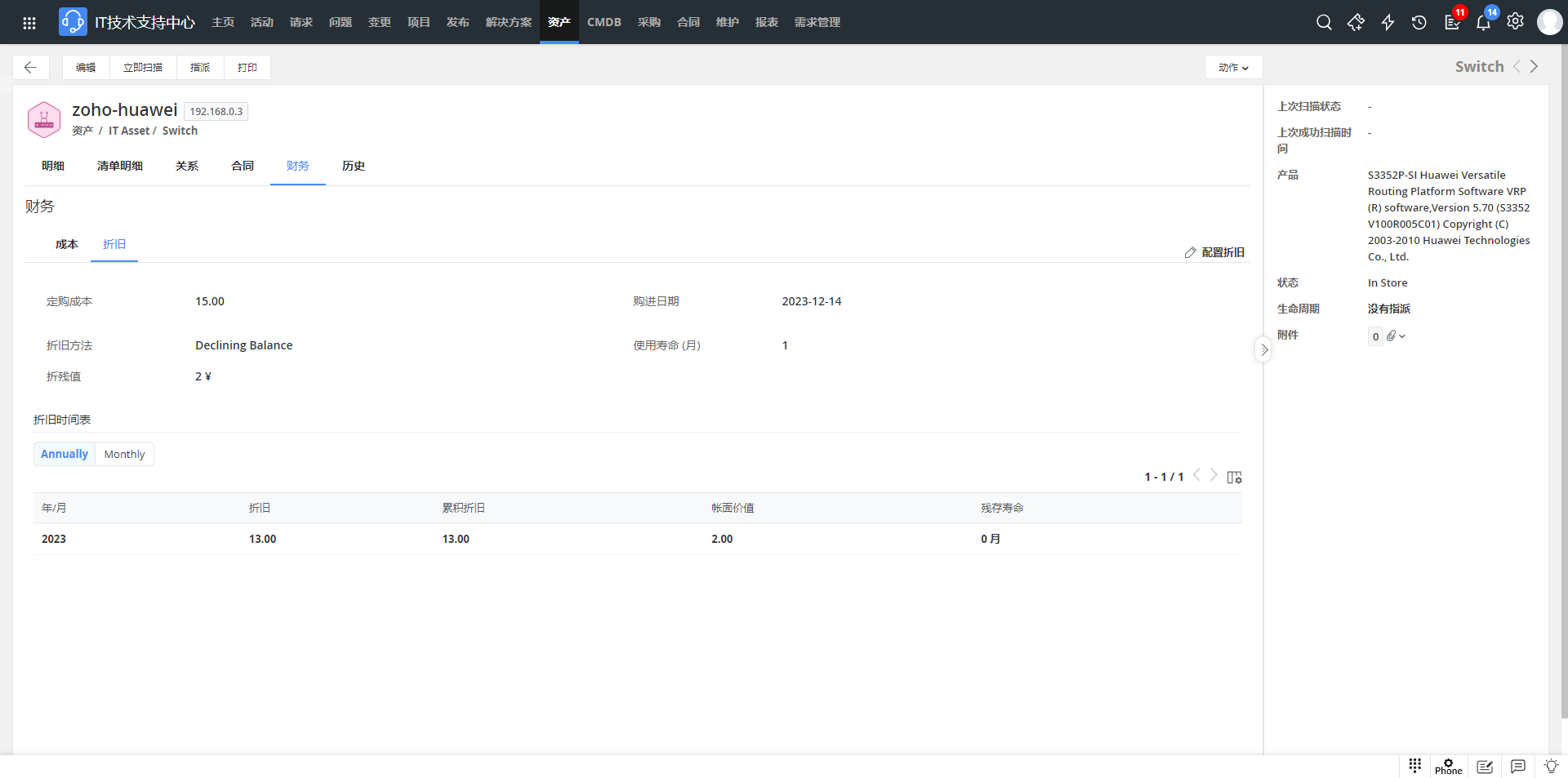This screenshot has height=778, width=1568.
Task: Switch to the 明细 tab
Action: pos(53,166)
